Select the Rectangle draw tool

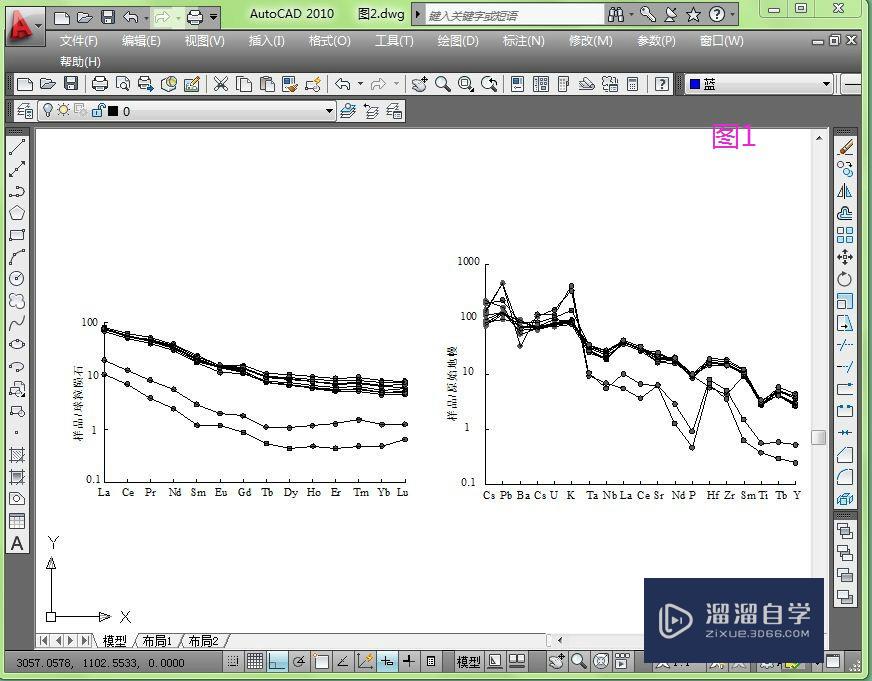pos(17,235)
